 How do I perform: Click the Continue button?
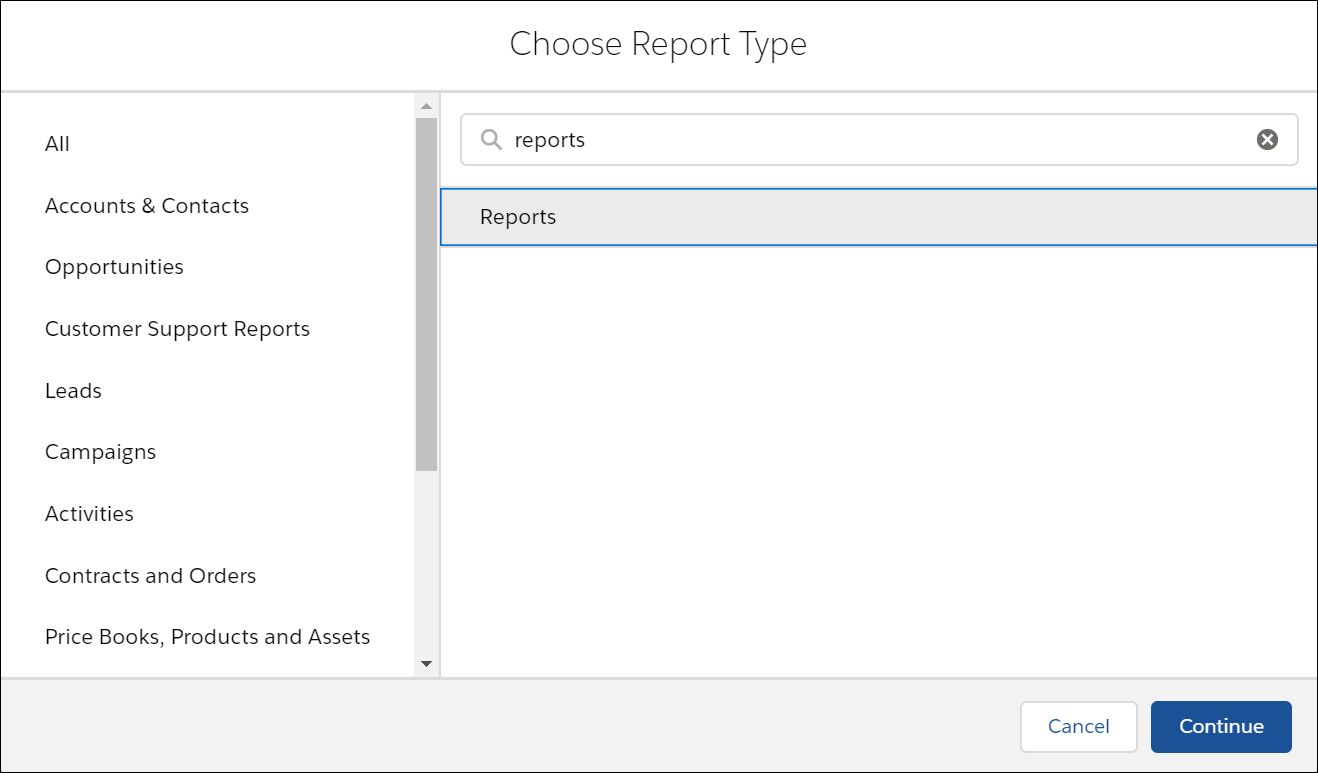click(x=1221, y=727)
